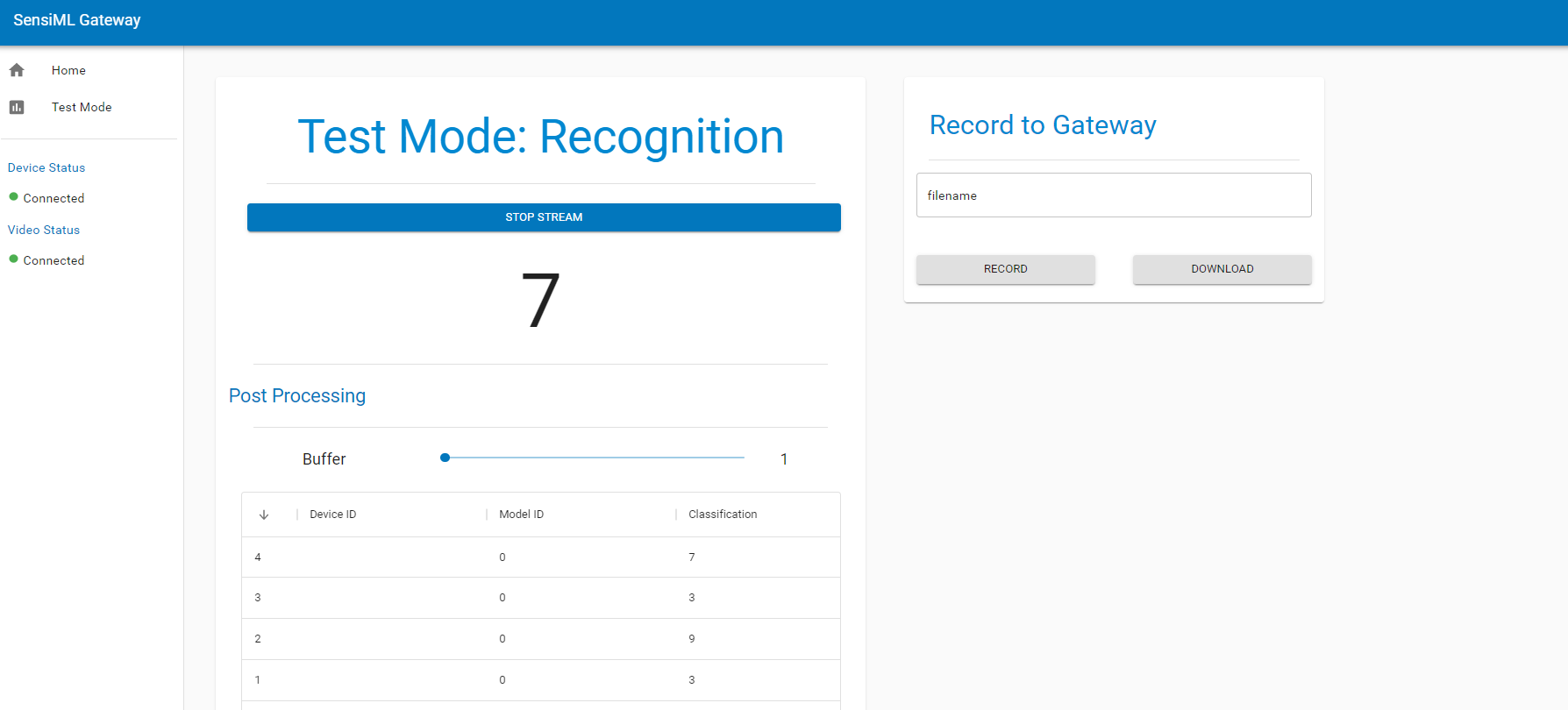The image size is (1568, 710).
Task: Click the Test Mode: Recognition heading
Action: pyautogui.click(x=541, y=137)
